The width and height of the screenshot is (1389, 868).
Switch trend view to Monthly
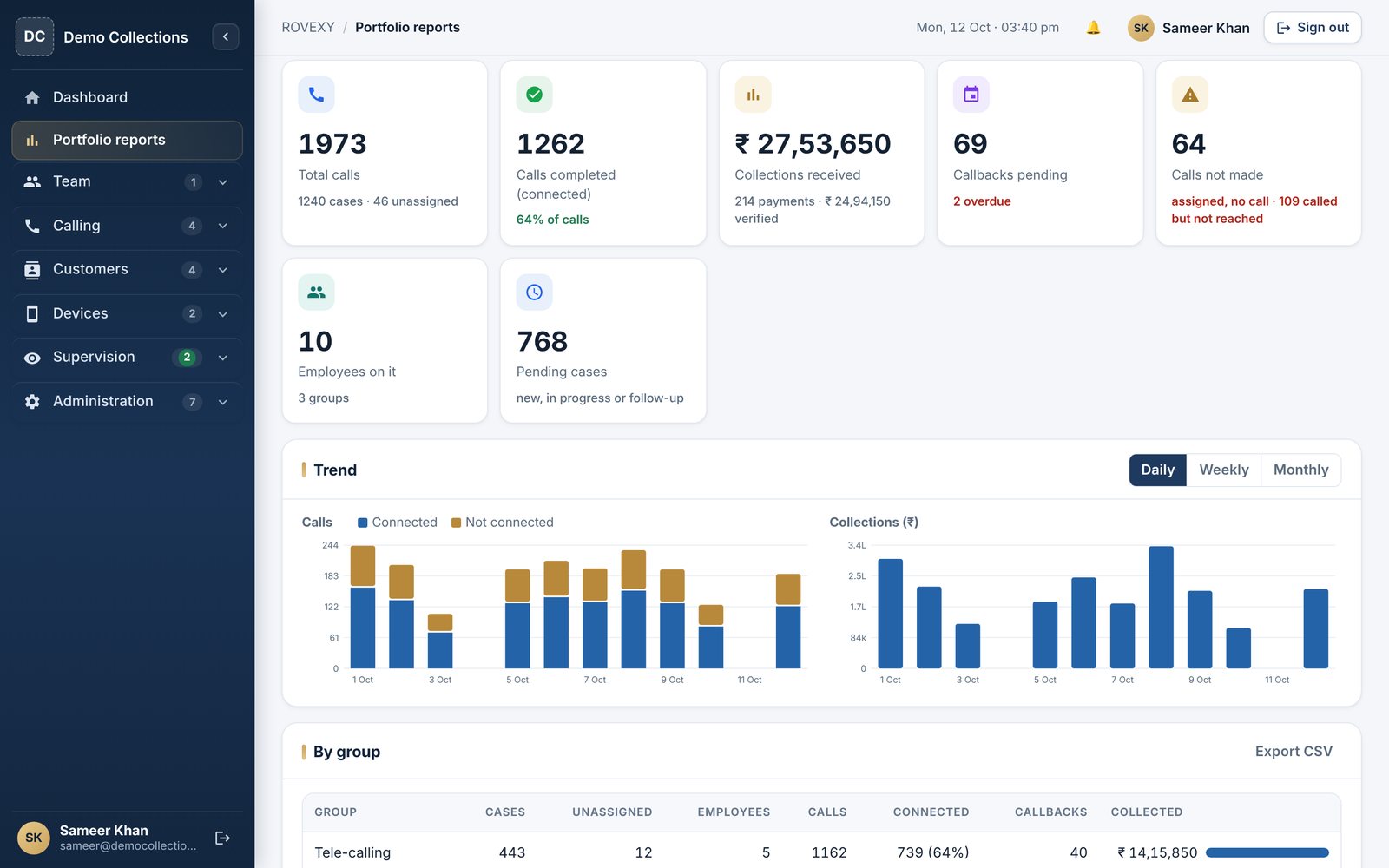pyautogui.click(x=1300, y=470)
